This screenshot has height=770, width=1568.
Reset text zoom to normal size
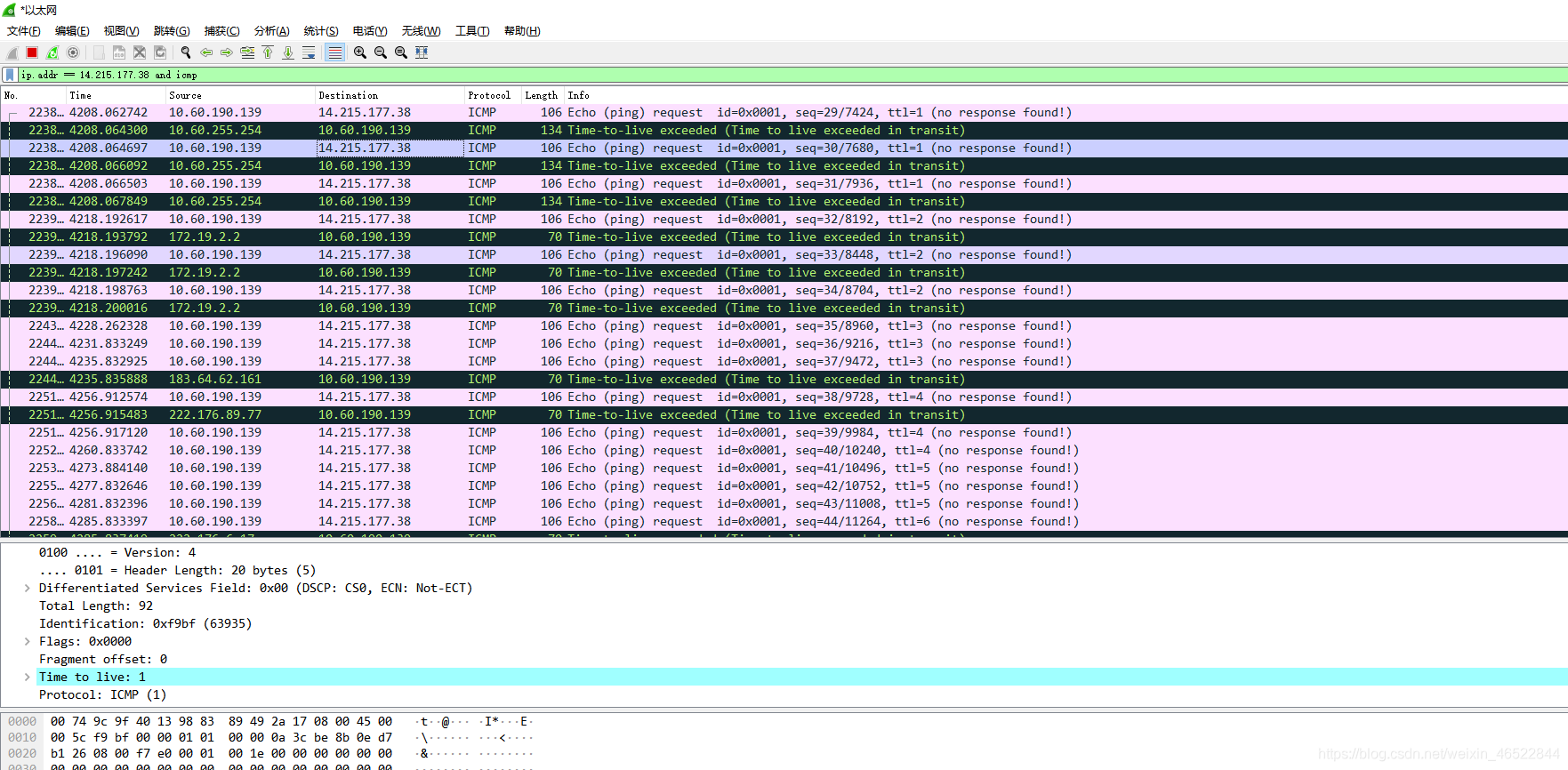401,52
